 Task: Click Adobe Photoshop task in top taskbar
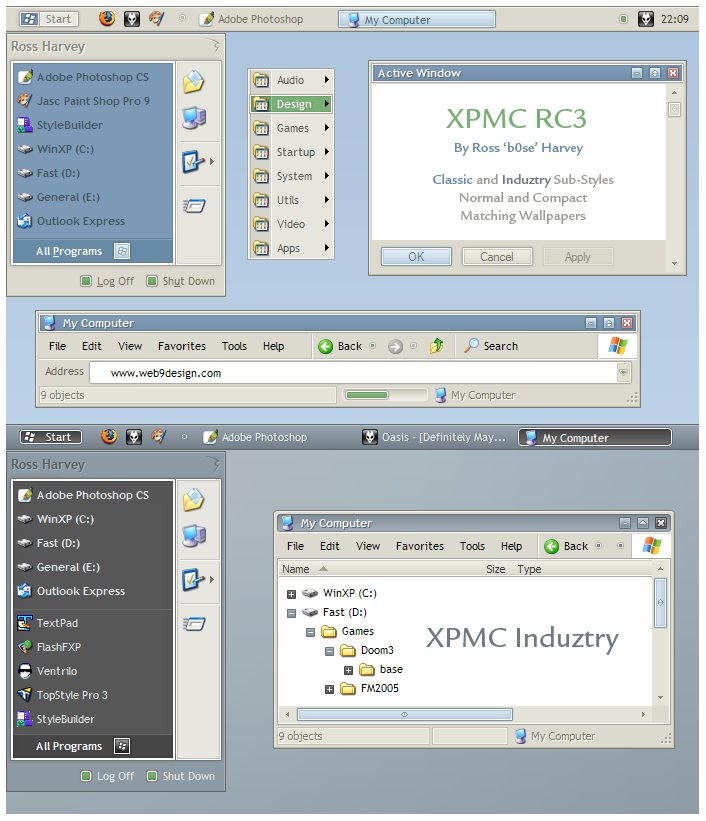(251, 19)
